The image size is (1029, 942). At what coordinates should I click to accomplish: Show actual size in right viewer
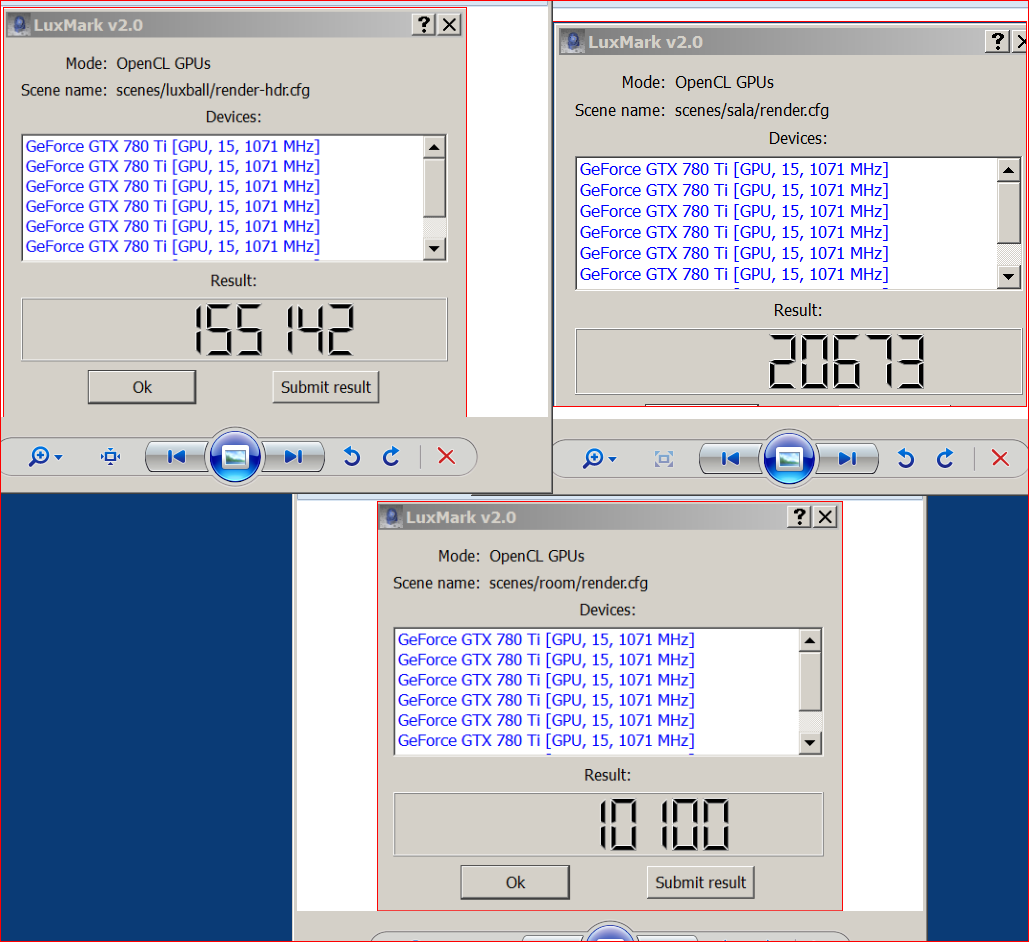tap(663, 458)
